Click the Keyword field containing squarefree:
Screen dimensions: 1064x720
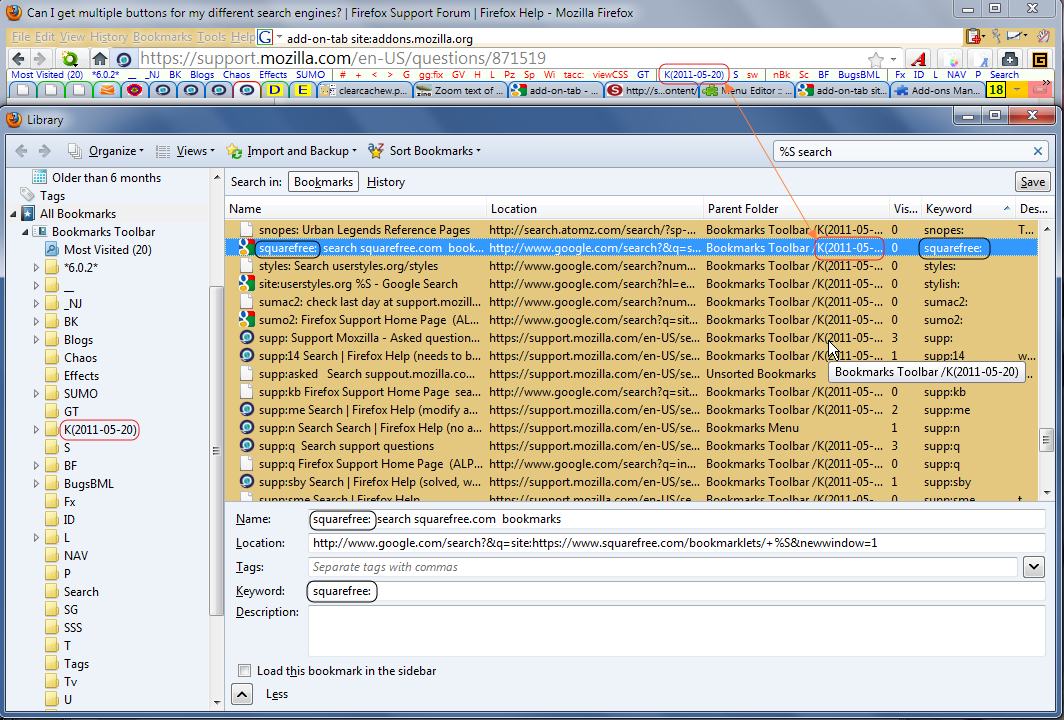pyautogui.click(x=676, y=591)
